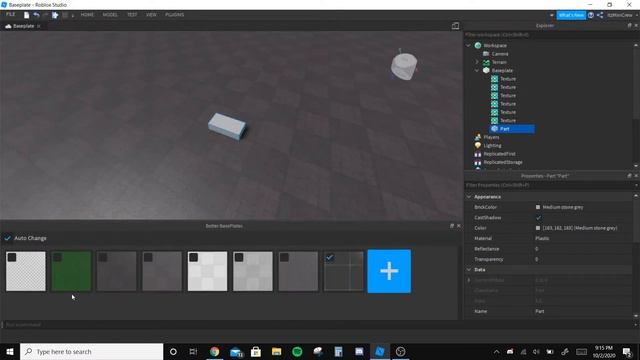This screenshot has width=640, height=360.
Task: Click the Lighting bulb icon
Action: tap(478, 145)
